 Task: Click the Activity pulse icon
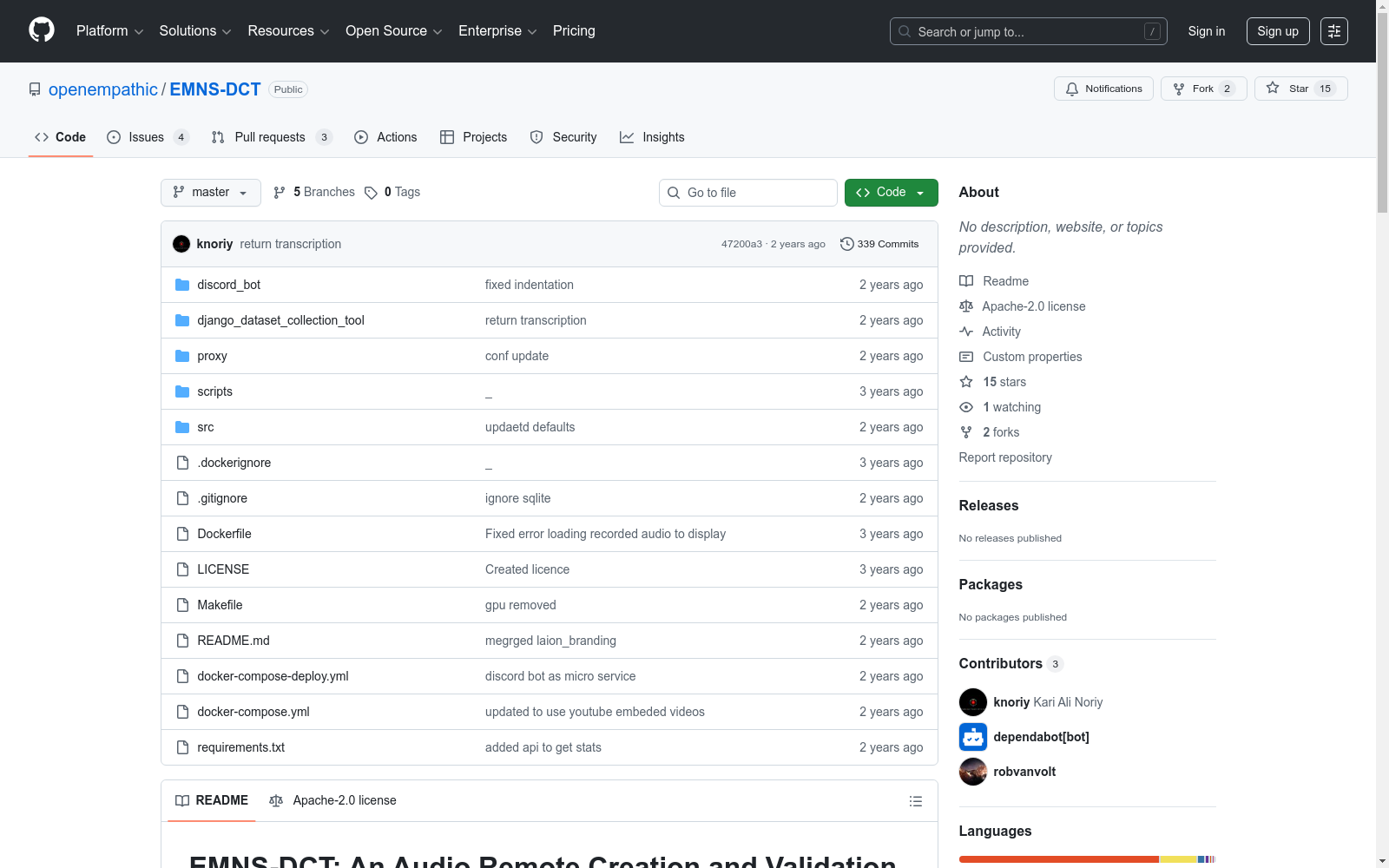tap(966, 332)
